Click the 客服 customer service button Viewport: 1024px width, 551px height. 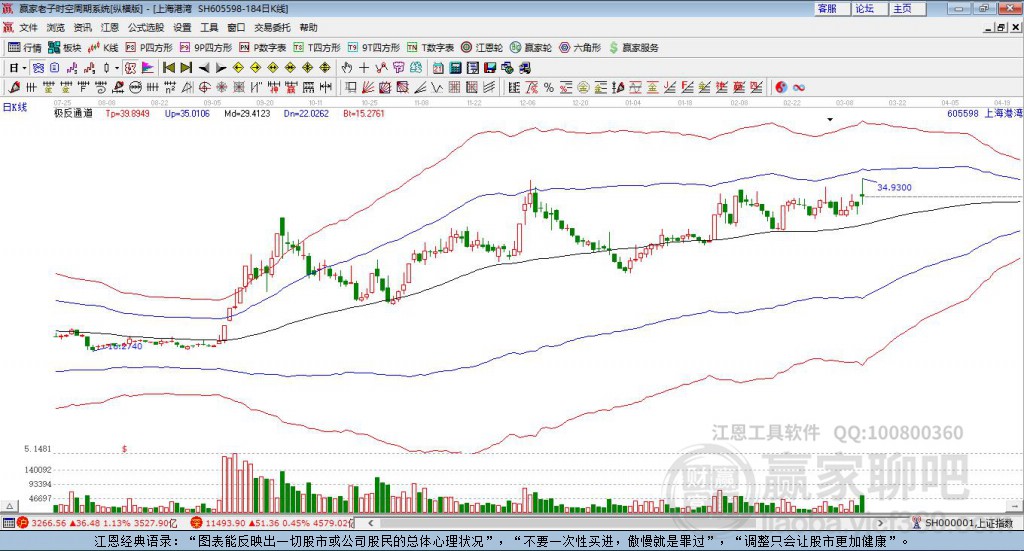(831, 8)
